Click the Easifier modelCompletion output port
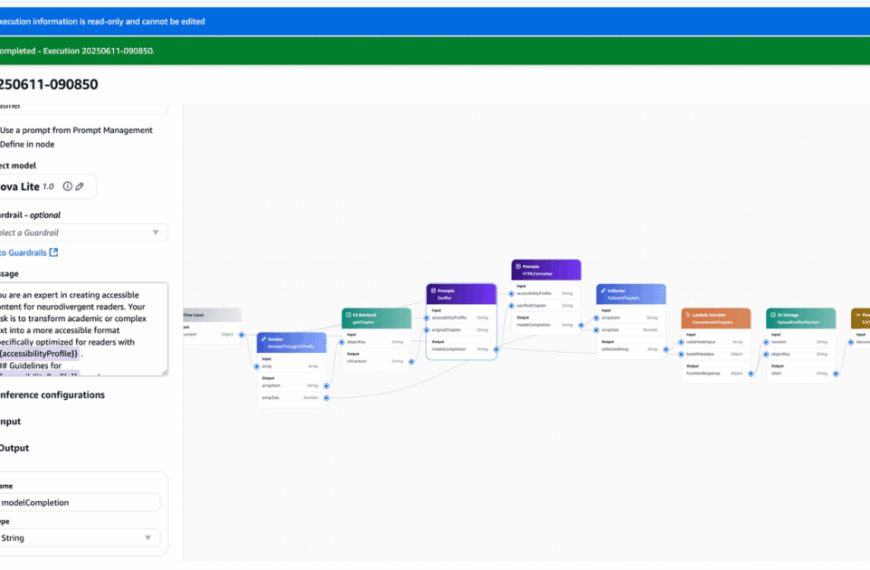Screen dimensions: 870x570 [496, 350]
